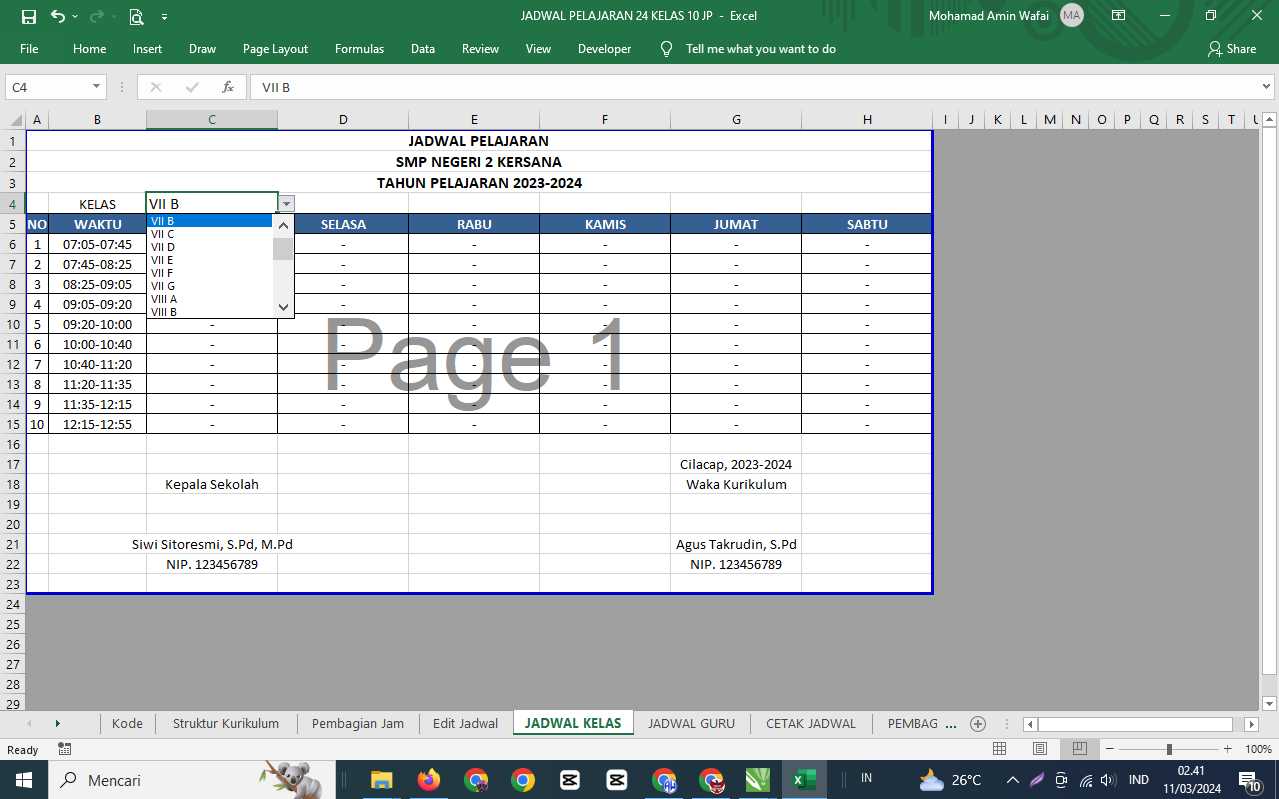Expand the Name Box dropdown
Viewport: 1279px width, 799px height.
tap(97, 87)
